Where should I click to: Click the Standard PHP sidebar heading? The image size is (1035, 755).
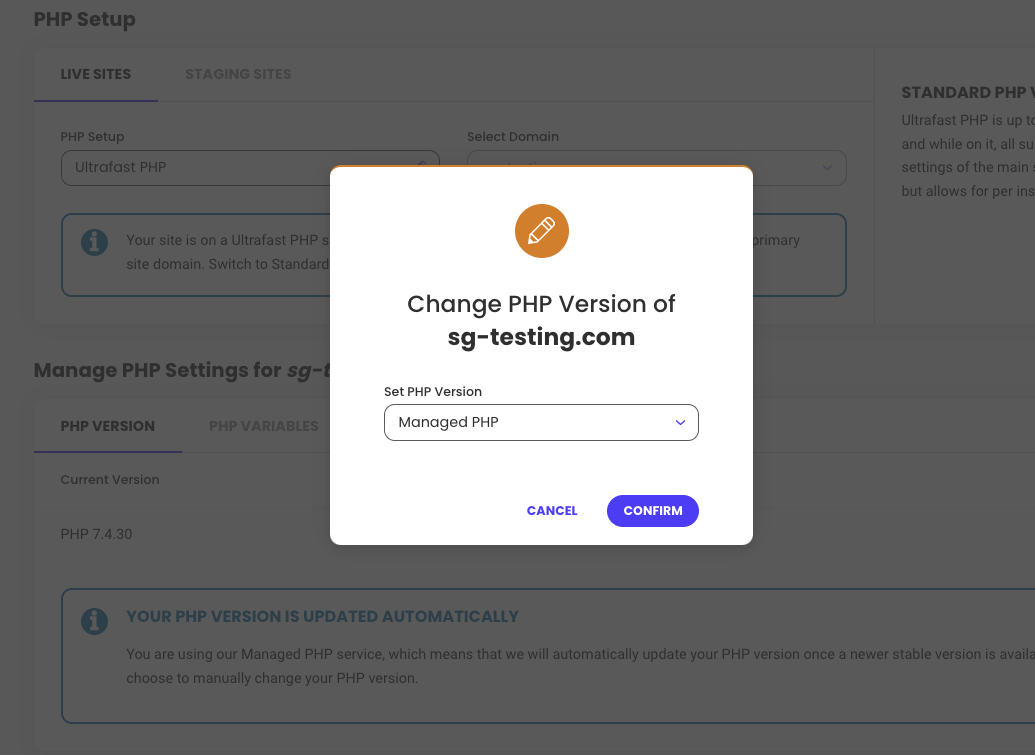tap(965, 92)
